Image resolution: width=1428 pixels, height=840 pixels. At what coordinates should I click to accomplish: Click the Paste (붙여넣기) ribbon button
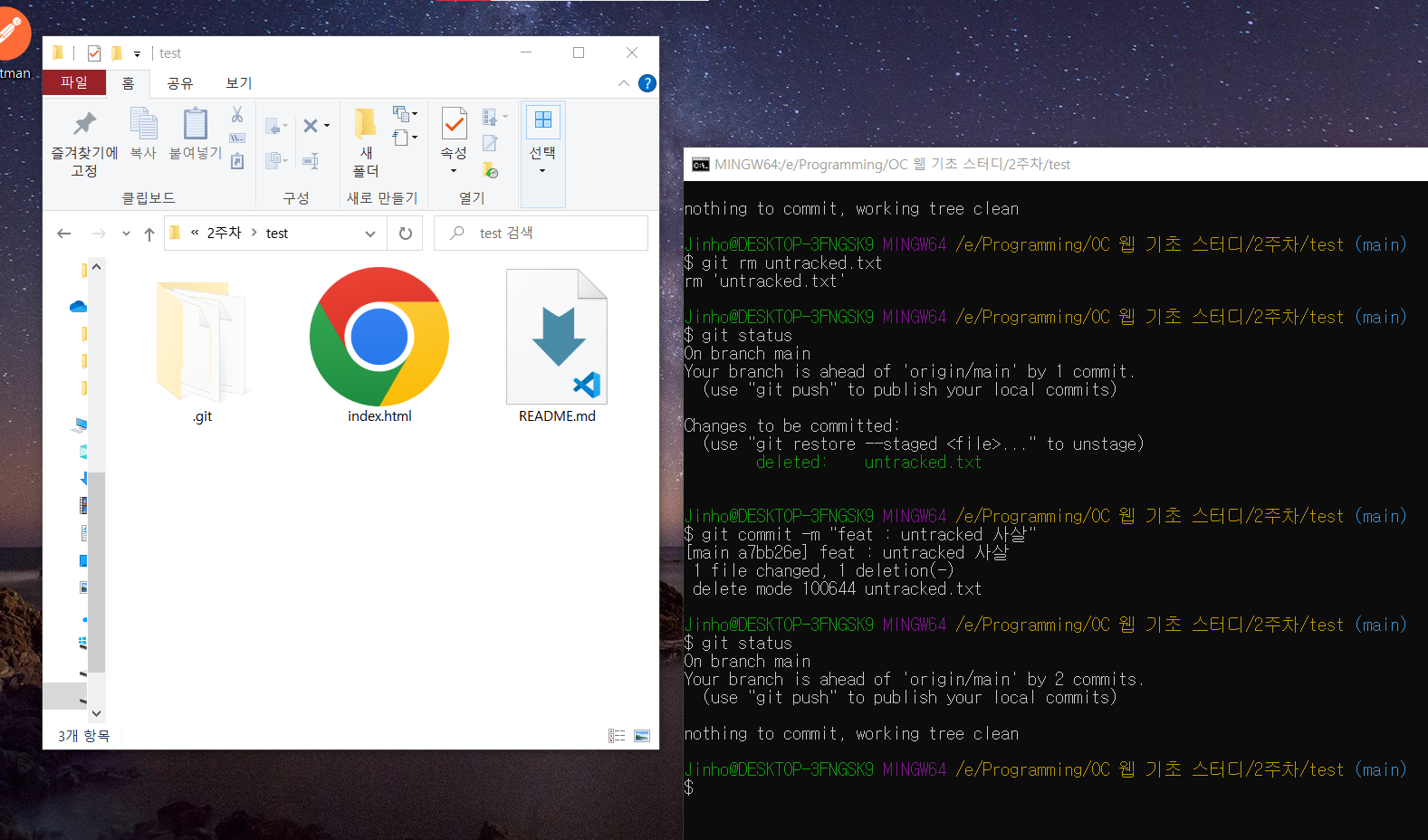click(195, 134)
